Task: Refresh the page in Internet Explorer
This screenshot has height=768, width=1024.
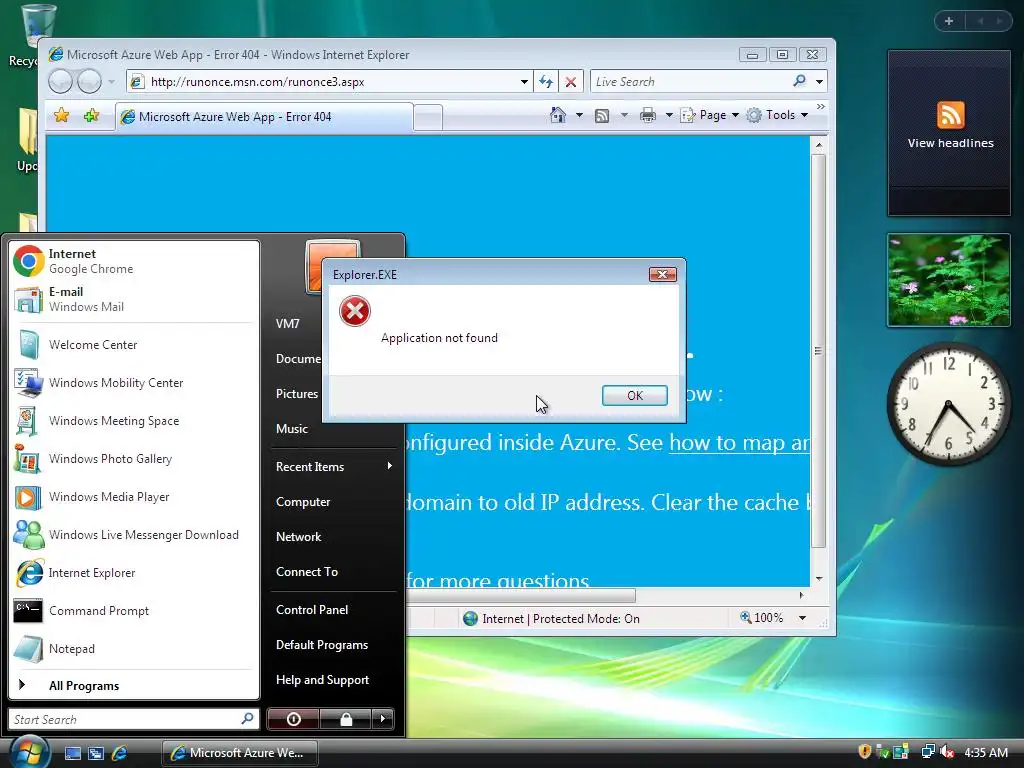Action: (x=545, y=82)
